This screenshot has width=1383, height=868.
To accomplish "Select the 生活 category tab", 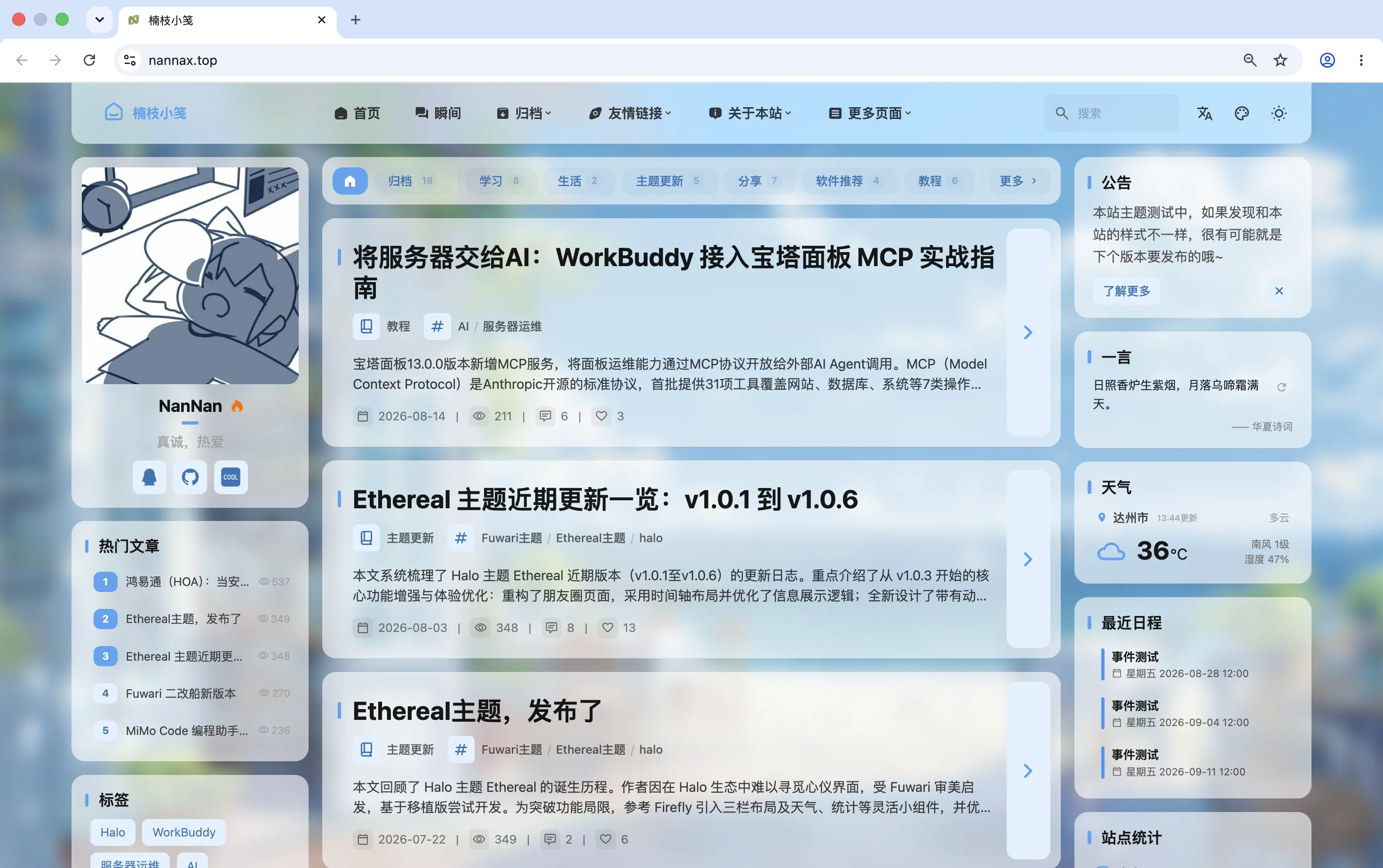I will [x=580, y=181].
